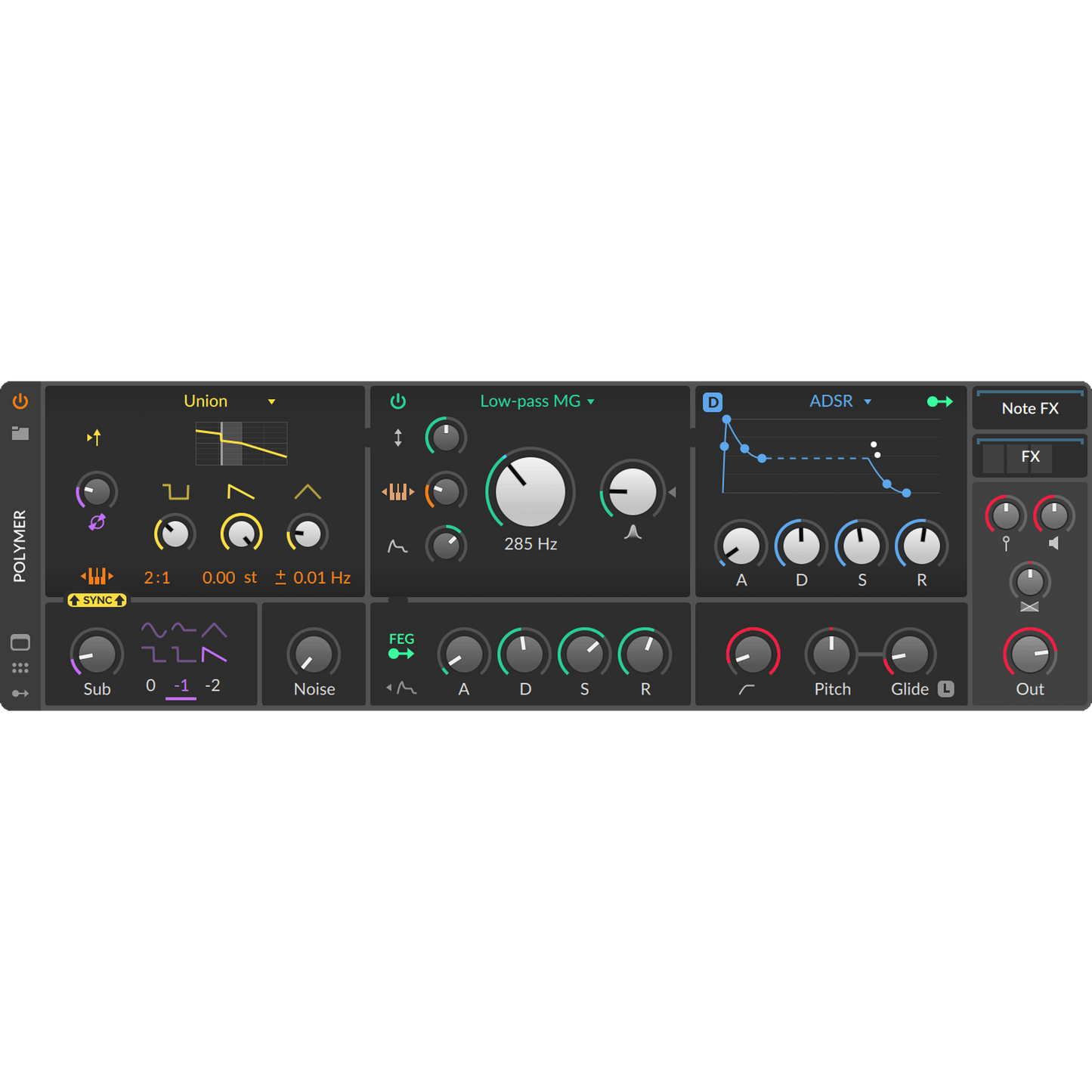Select the pulse waveform icon

[x=176, y=492]
